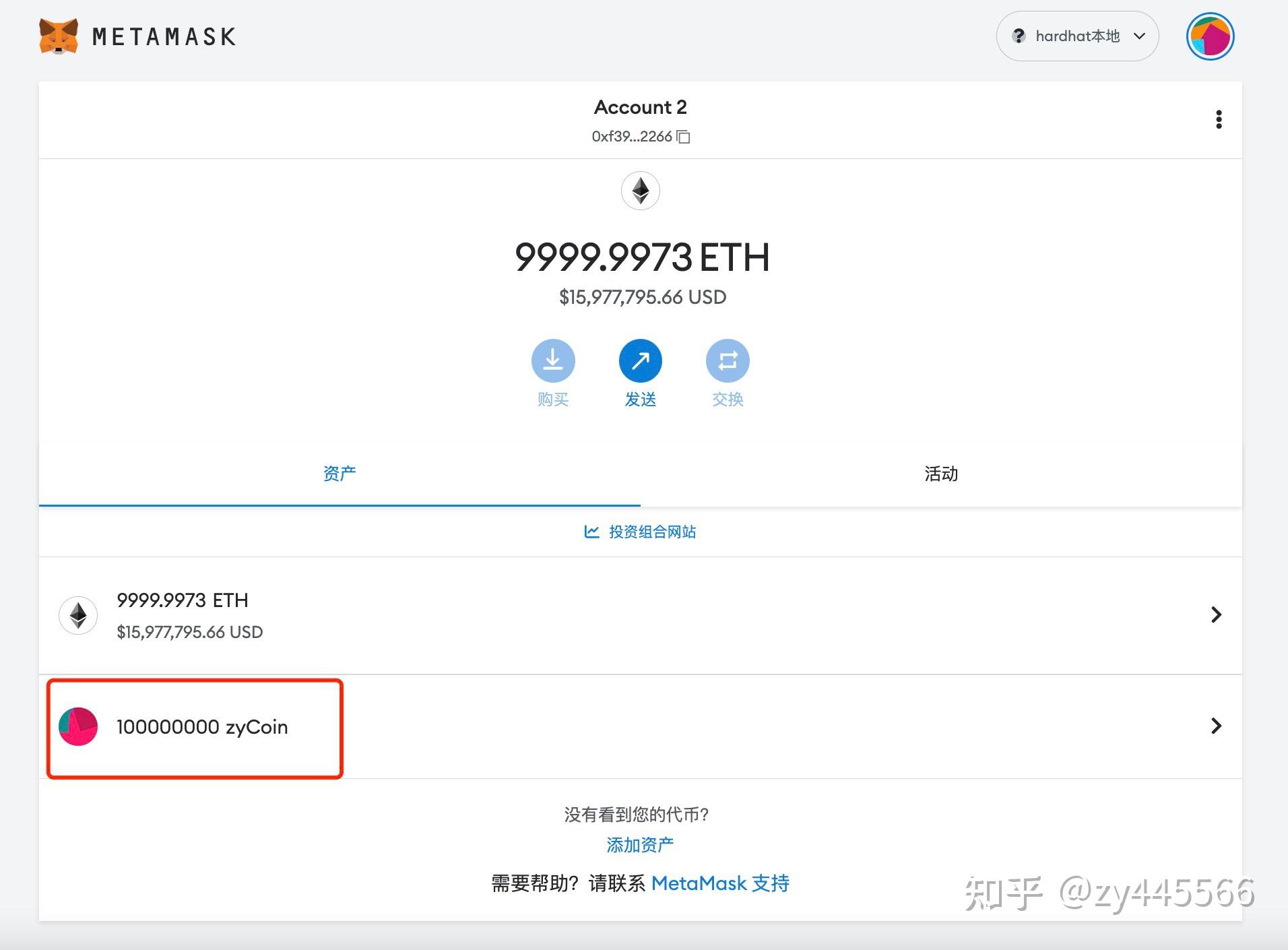
Task: Click the 交换 swap icon button
Action: tap(728, 360)
